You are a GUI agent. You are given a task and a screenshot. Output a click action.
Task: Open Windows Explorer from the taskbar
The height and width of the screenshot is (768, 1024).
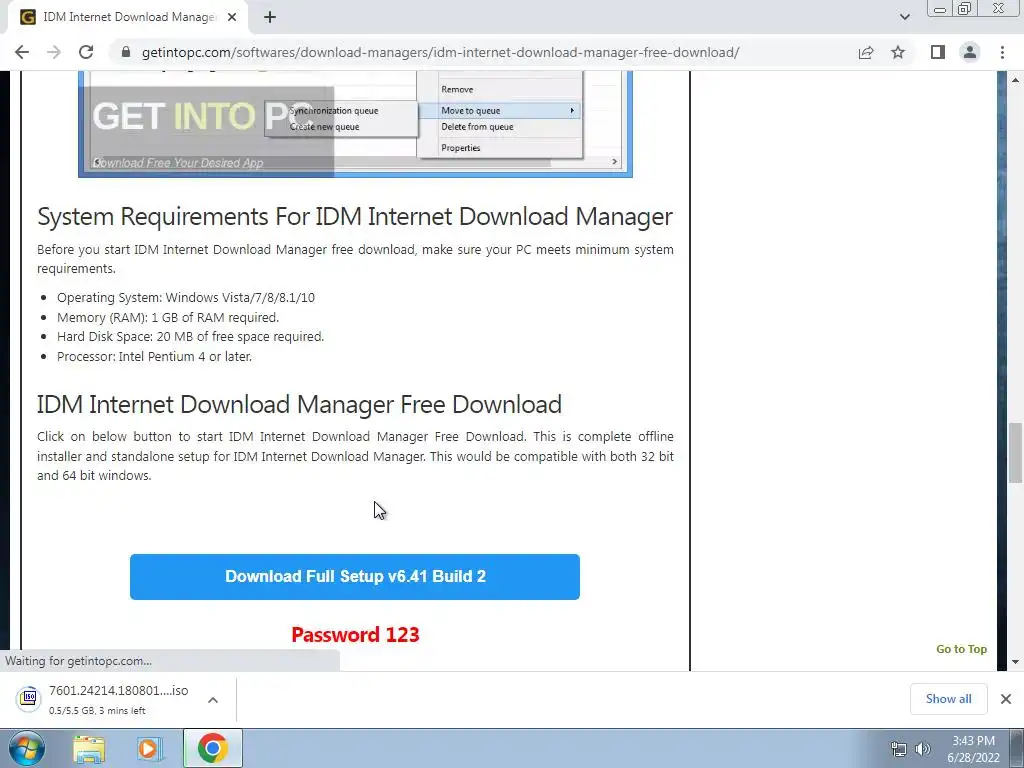(89, 748)
